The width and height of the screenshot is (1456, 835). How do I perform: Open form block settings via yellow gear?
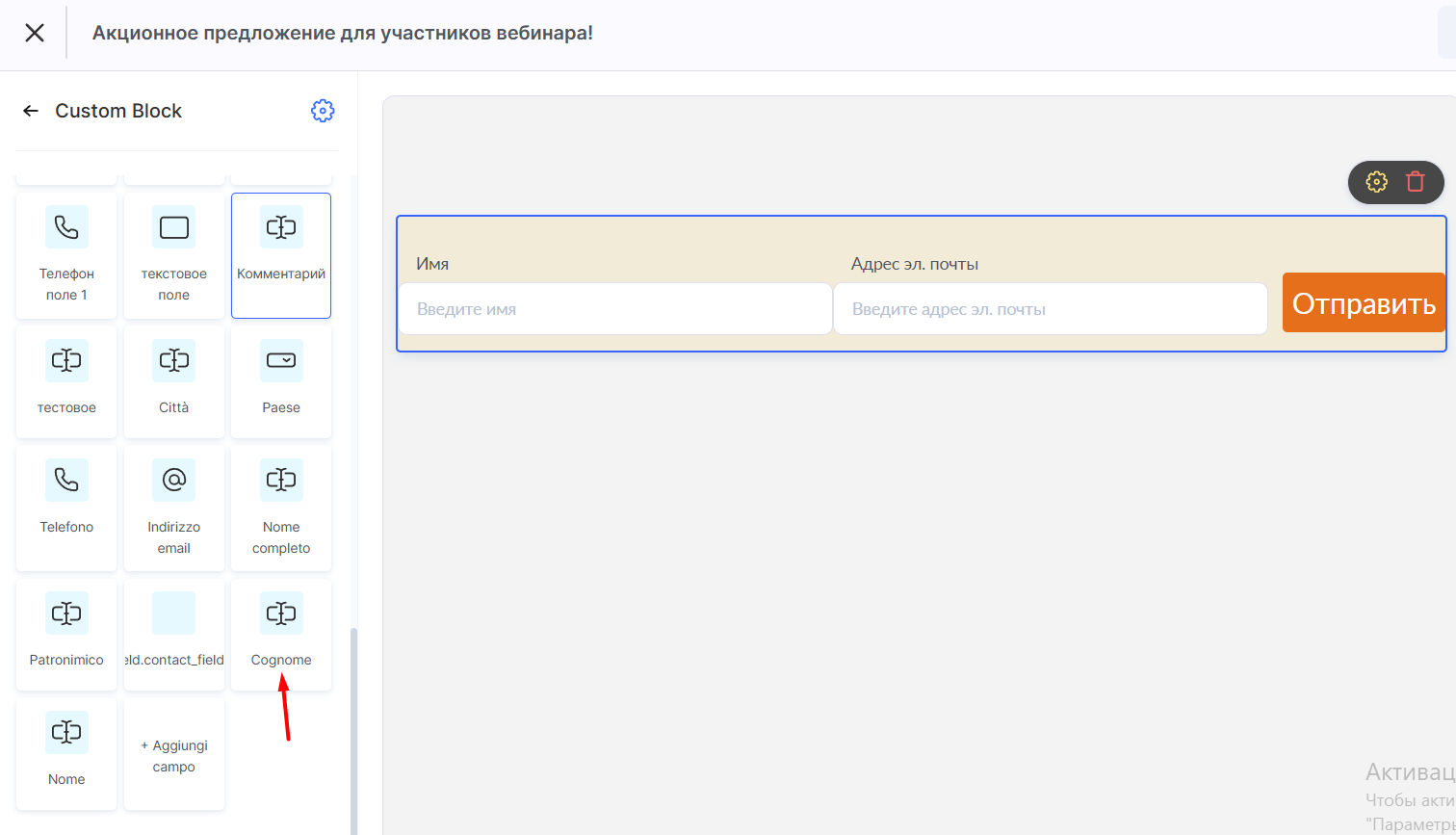click(x=1377, y=181)
